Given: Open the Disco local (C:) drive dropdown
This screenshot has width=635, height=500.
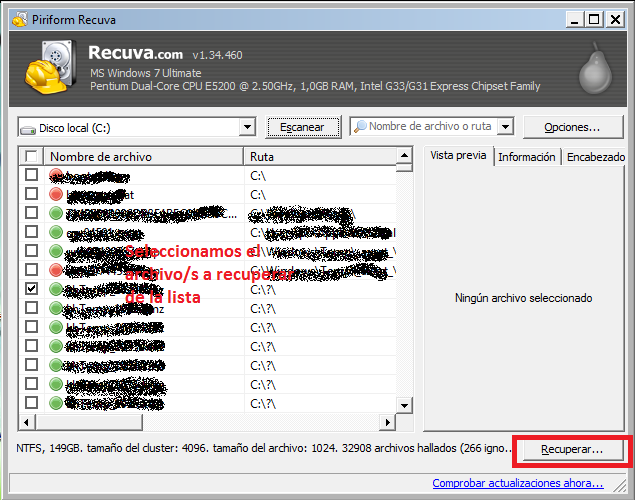Looking at the screenshot, I should 247,128.
